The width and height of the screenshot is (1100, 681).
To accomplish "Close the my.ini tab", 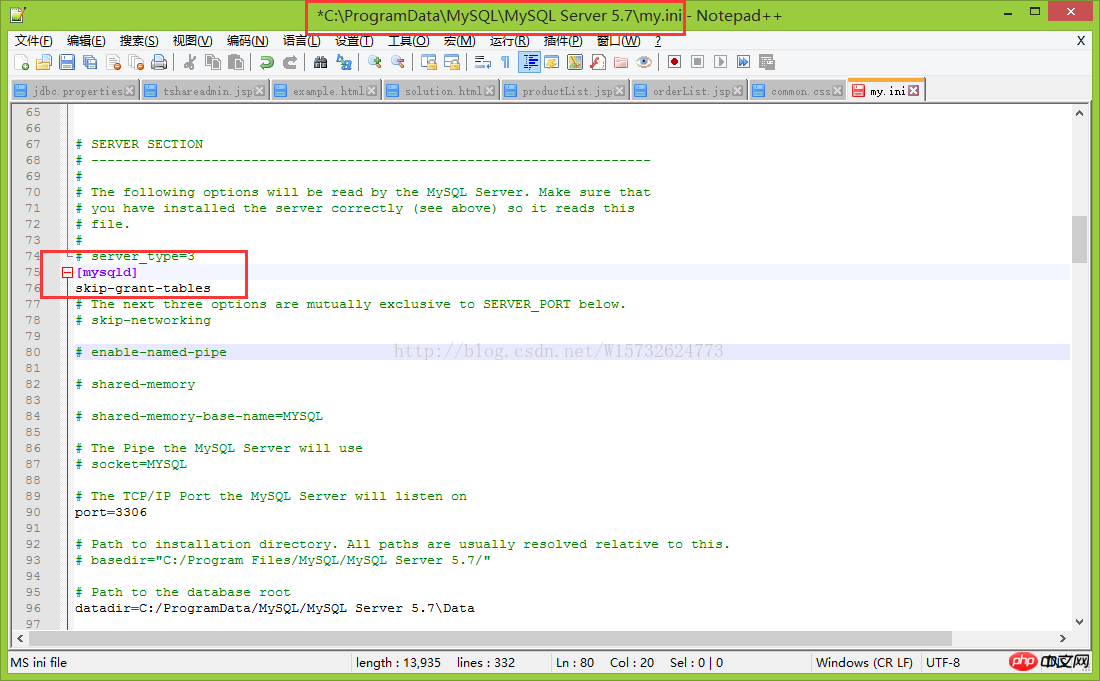I will [x=913, y=91].
